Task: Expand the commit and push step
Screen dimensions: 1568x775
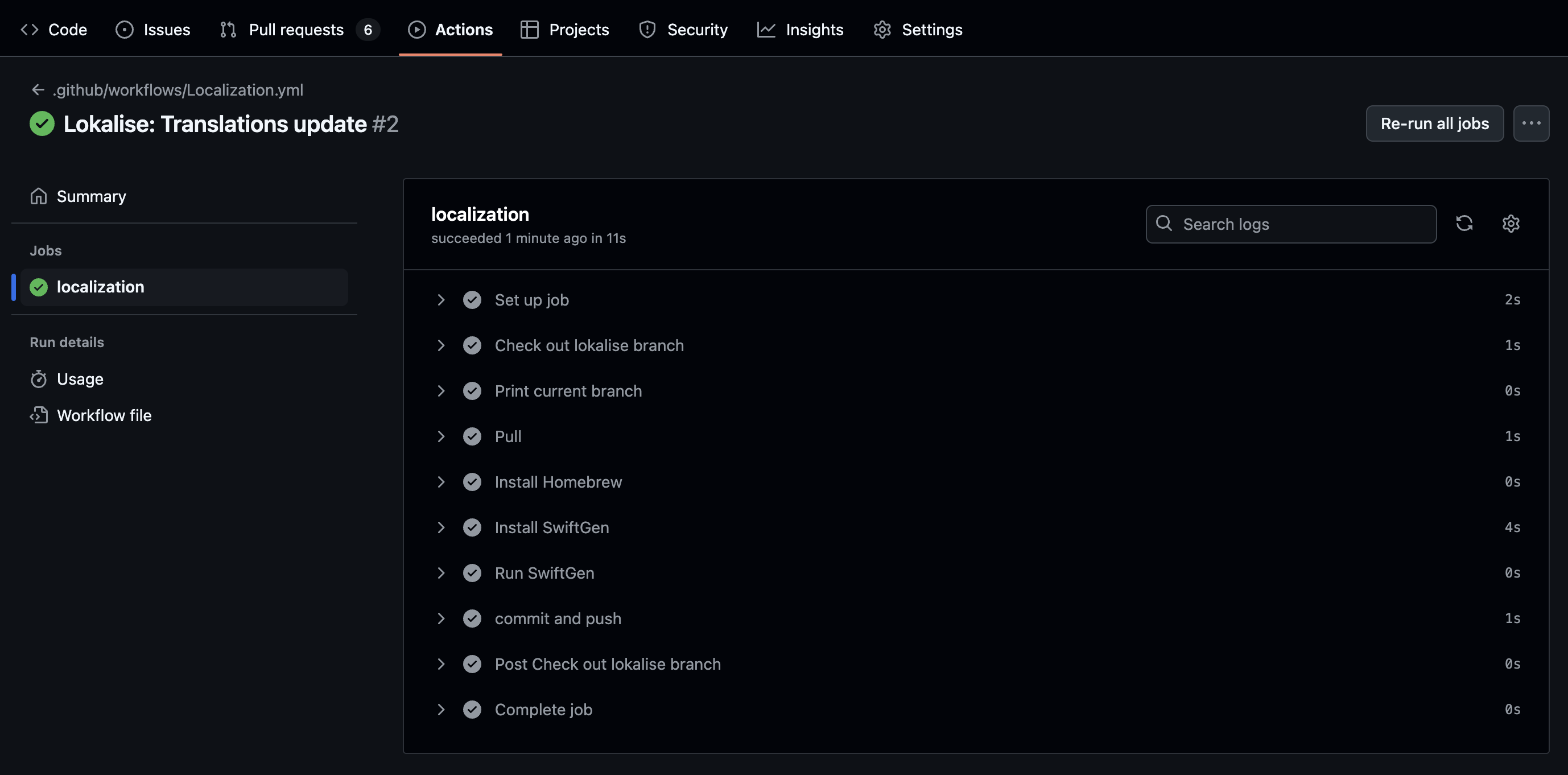Action: point(441,619)
